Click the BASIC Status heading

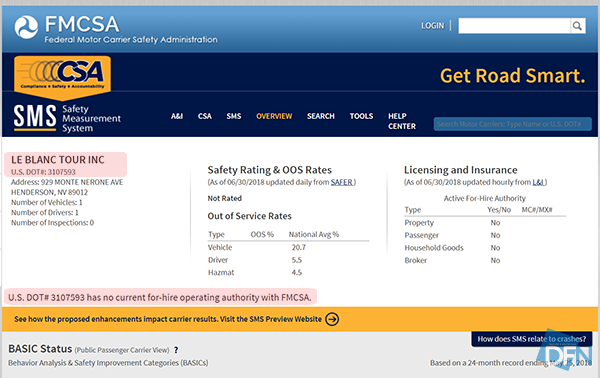point(40,349)
